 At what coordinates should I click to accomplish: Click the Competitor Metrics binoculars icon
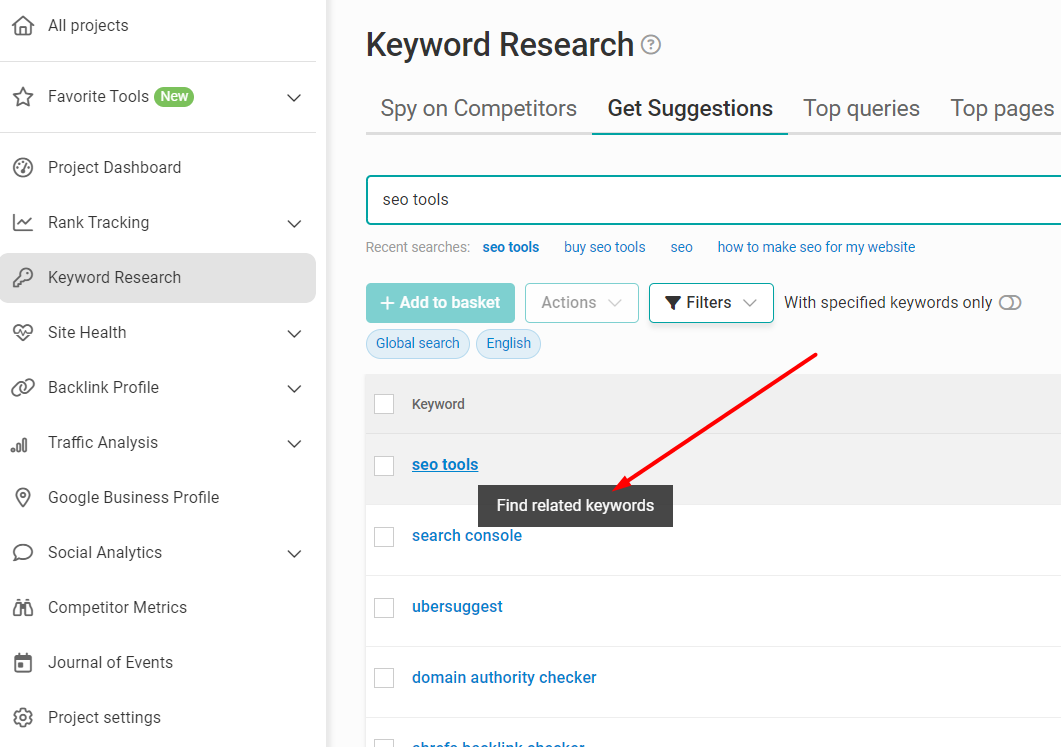click(23, 608)
